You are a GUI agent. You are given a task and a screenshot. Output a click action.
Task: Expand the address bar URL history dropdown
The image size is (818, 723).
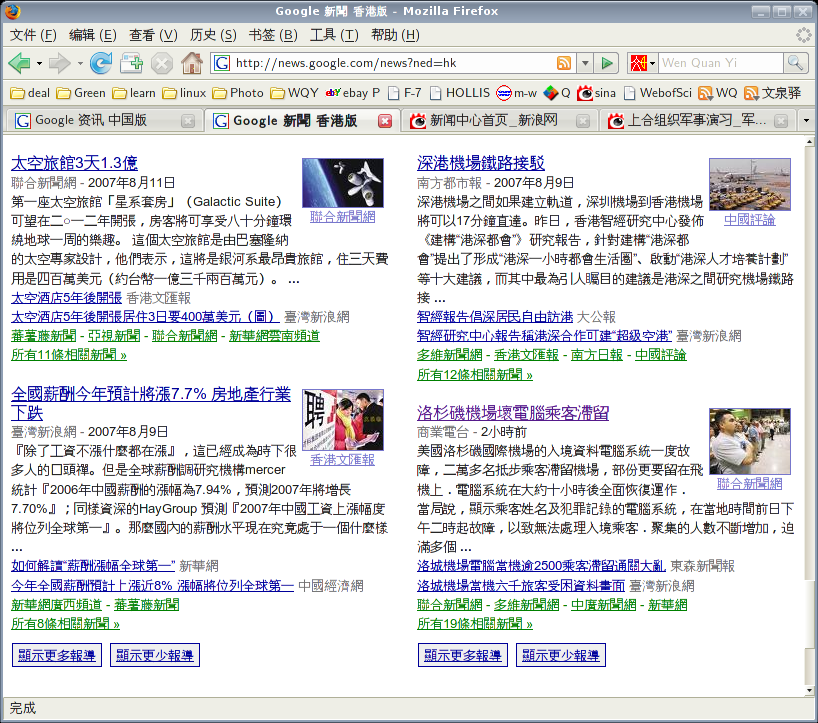(585, 63)
